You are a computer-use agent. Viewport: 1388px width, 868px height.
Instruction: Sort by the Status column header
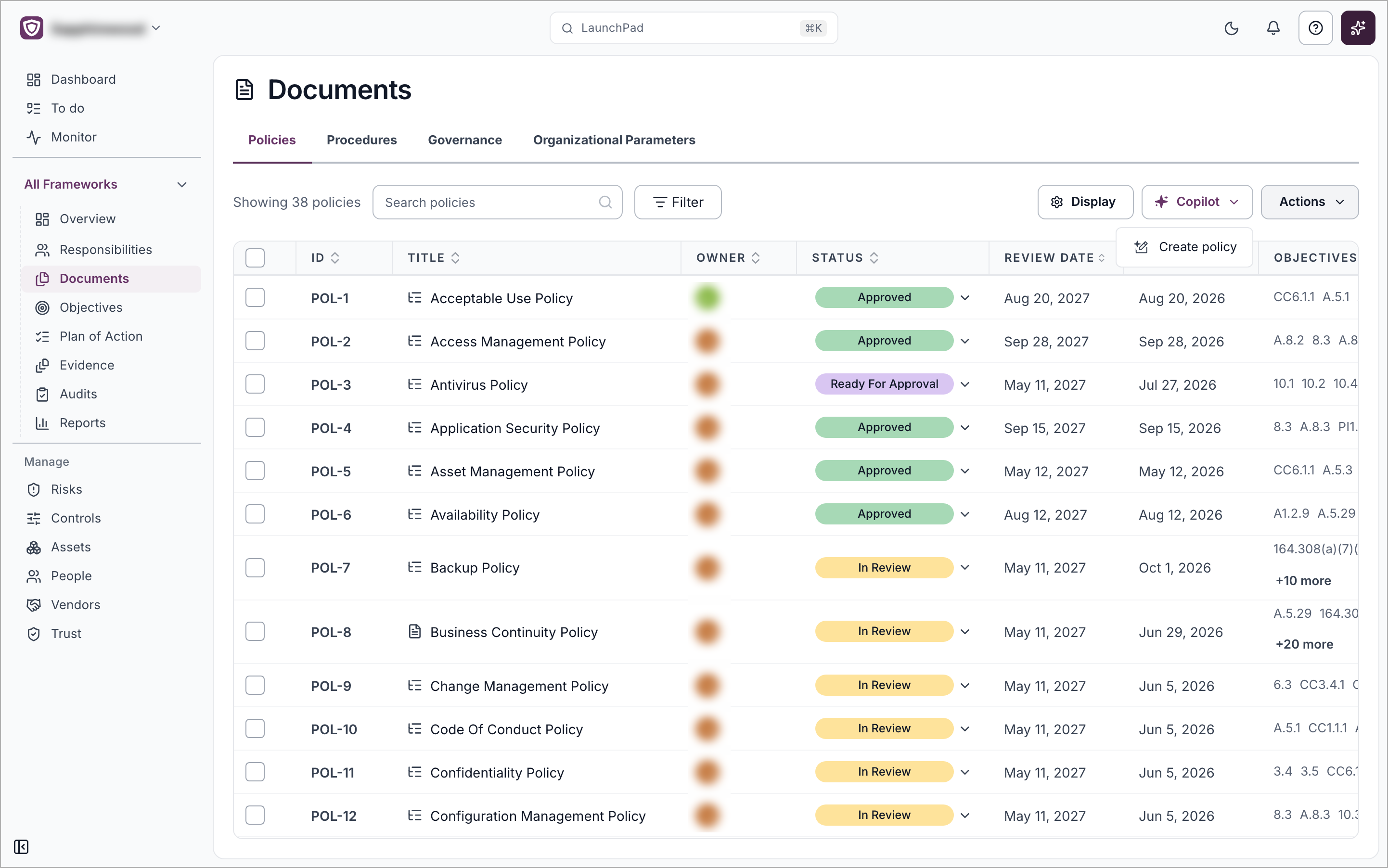(x=845, y=258)
